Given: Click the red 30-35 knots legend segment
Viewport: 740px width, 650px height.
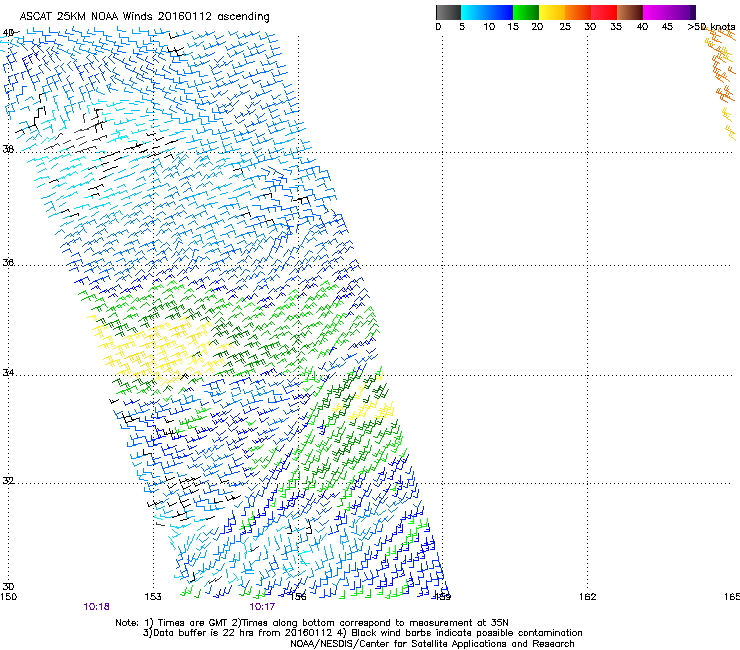Looking at the screenshot, I should coord(604,12).
